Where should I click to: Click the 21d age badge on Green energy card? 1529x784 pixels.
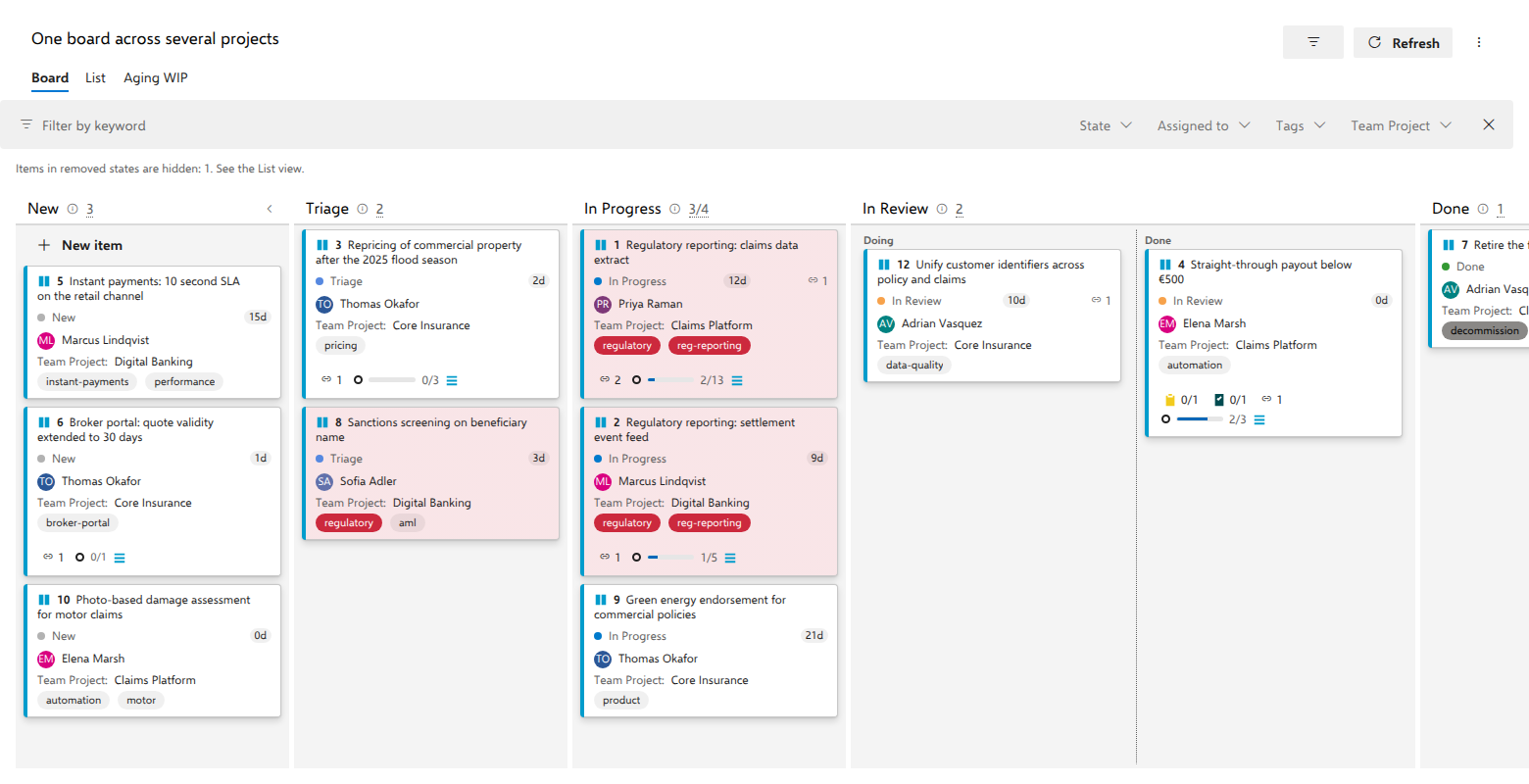(x=814, y=635)
